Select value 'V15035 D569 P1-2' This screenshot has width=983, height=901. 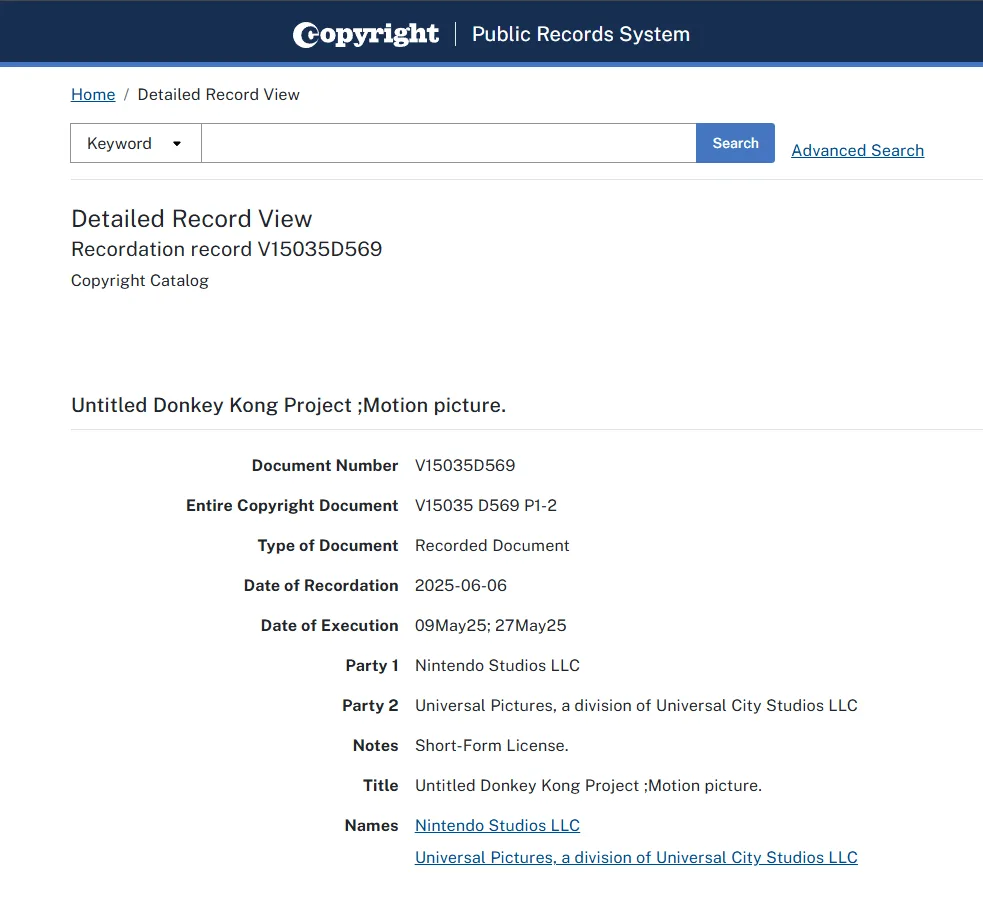point(486,506)
